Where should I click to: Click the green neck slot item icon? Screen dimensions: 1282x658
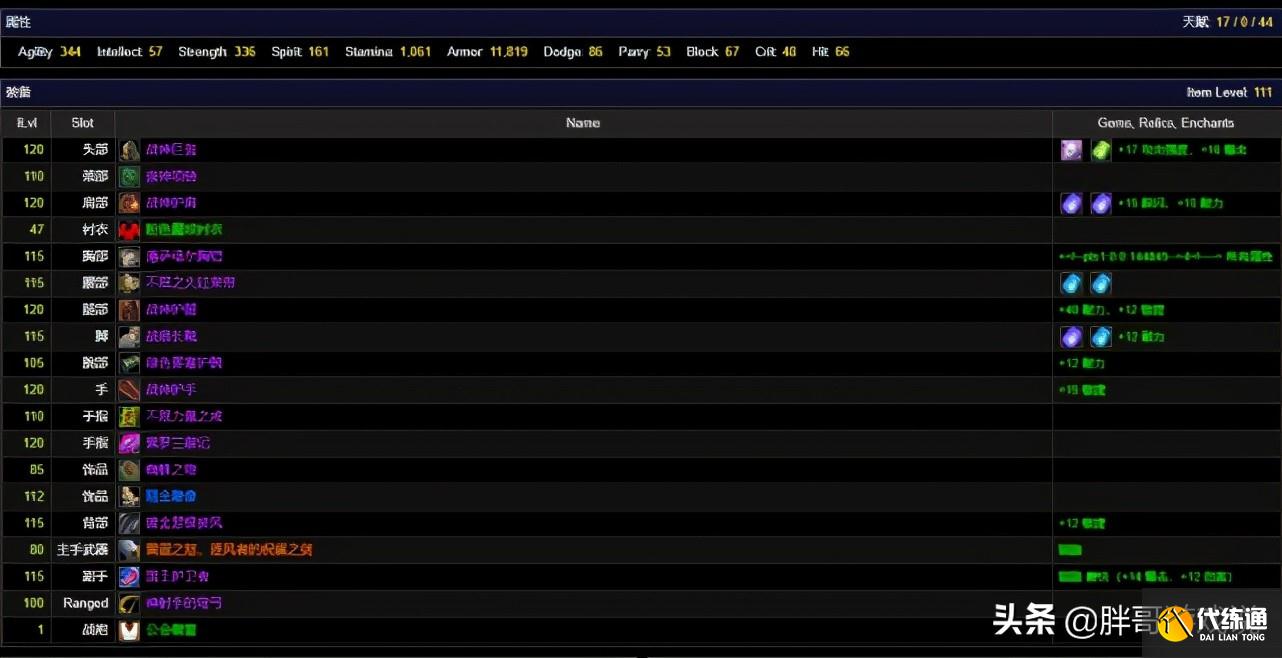[x=129, y=177]
